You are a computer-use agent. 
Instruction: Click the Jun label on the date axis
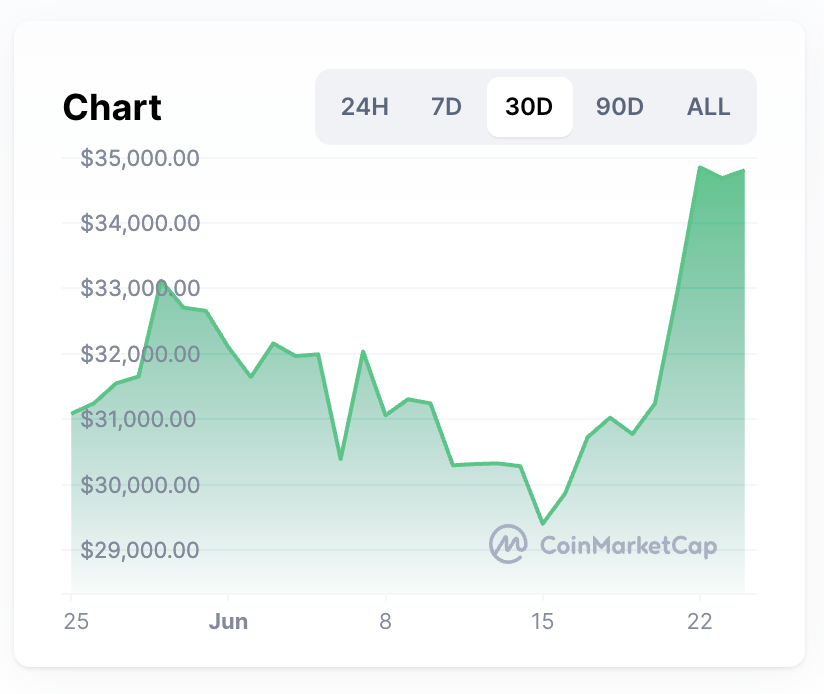pyautogui.click(x=228, y=621)
